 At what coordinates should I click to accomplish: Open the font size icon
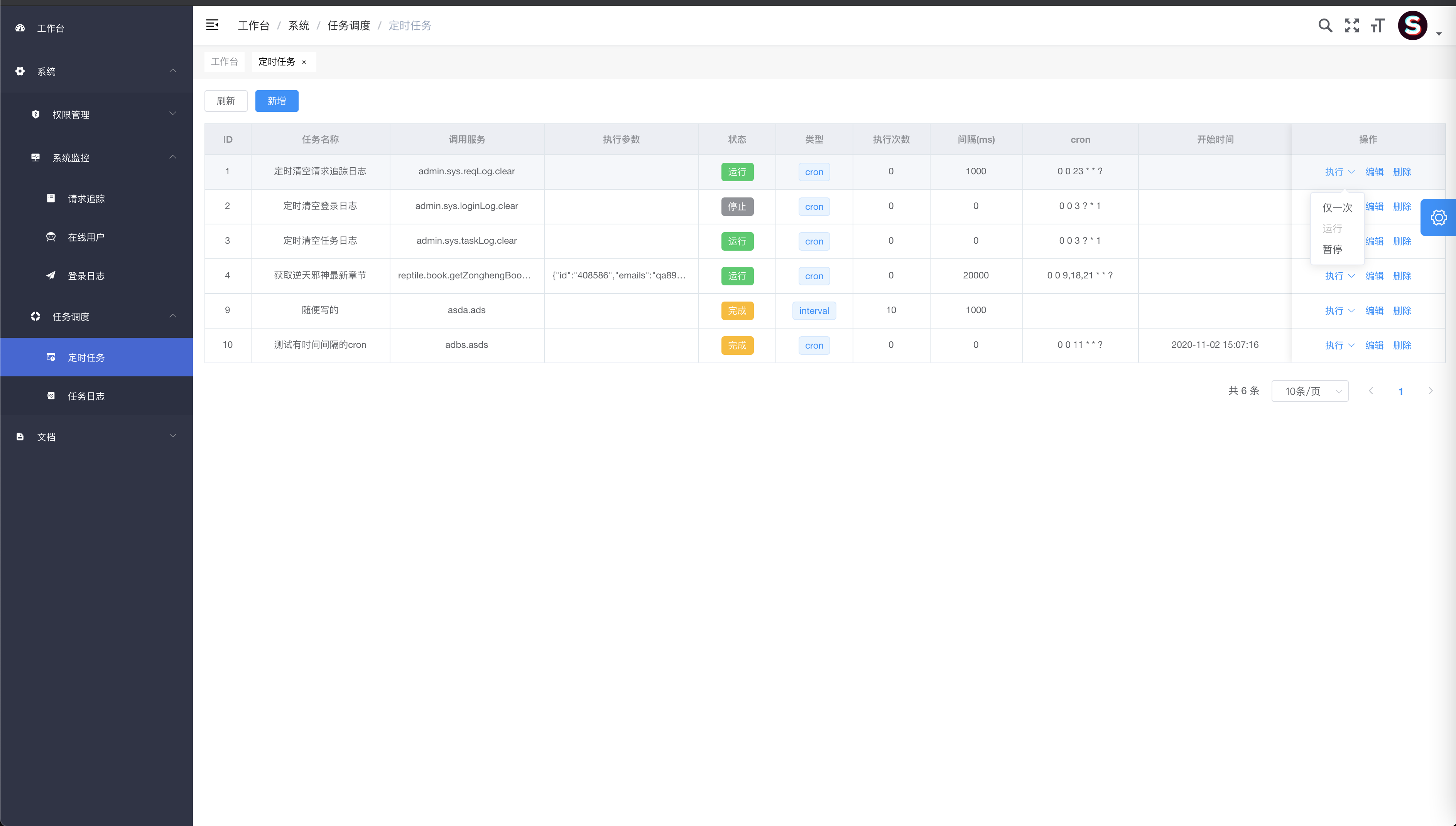1378,25
